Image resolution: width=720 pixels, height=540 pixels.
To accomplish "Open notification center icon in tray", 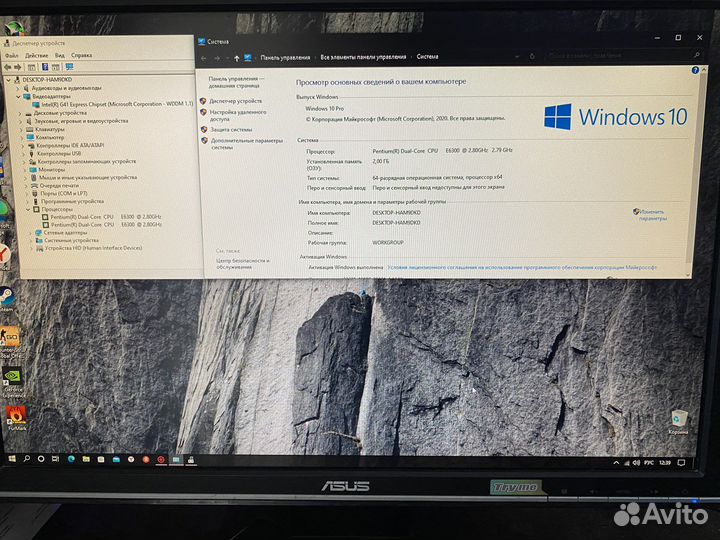I will click(681, 463).
